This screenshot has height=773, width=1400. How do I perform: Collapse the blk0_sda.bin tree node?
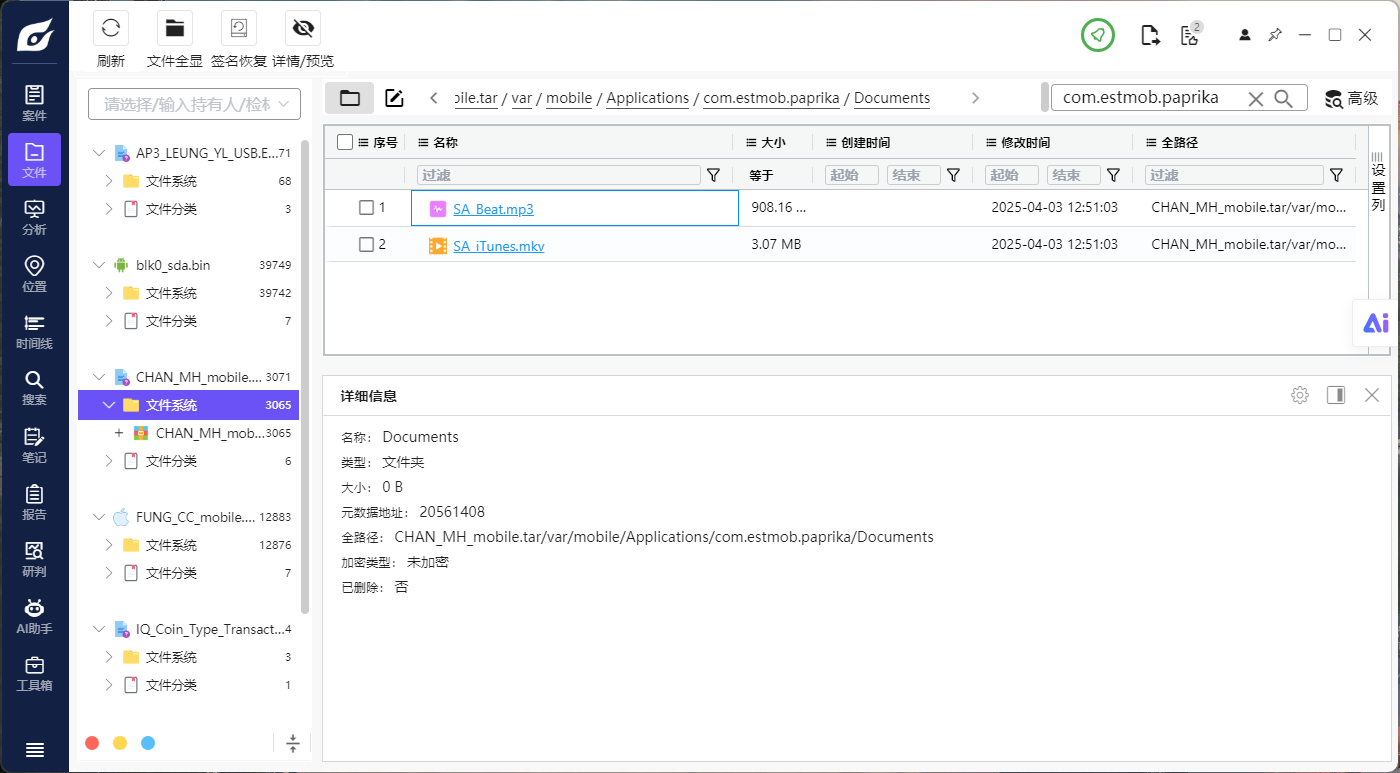98,265
